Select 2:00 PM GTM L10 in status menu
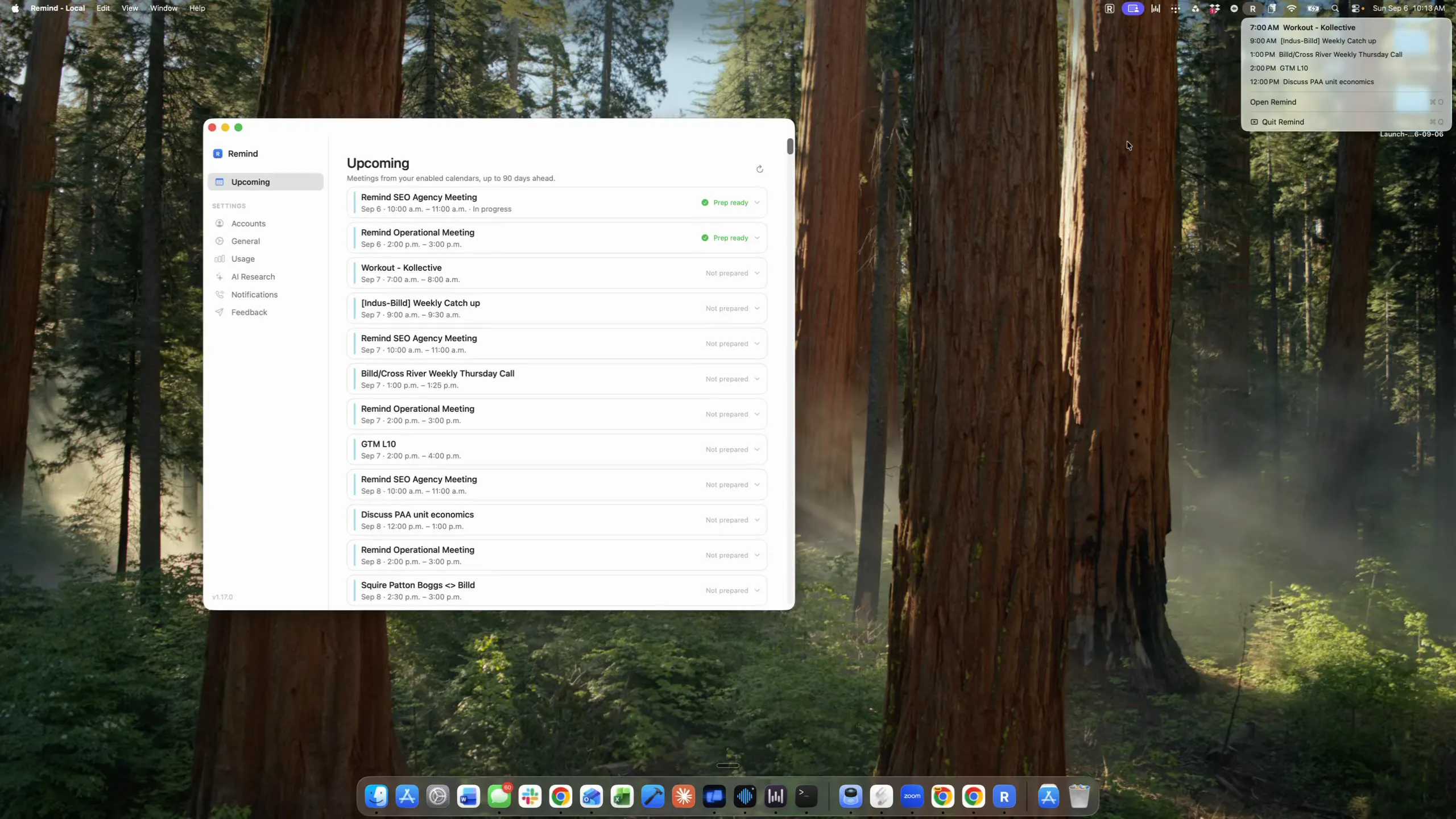Viewport: 1456px width, 819px height. point(1346,68)
